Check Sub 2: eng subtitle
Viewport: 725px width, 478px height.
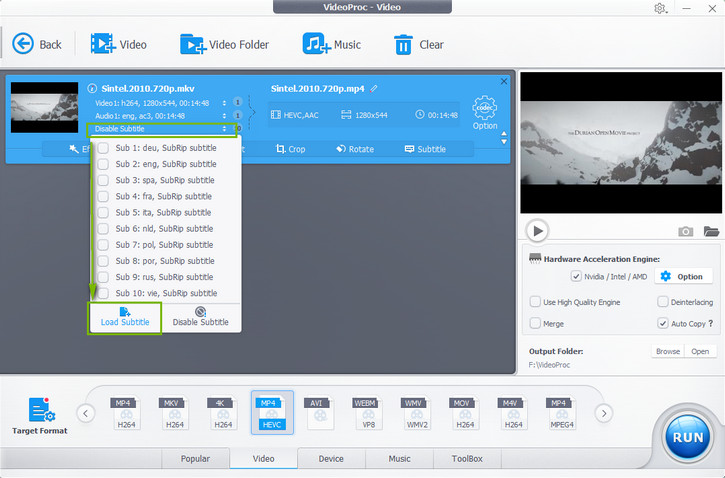coord(103,164)
